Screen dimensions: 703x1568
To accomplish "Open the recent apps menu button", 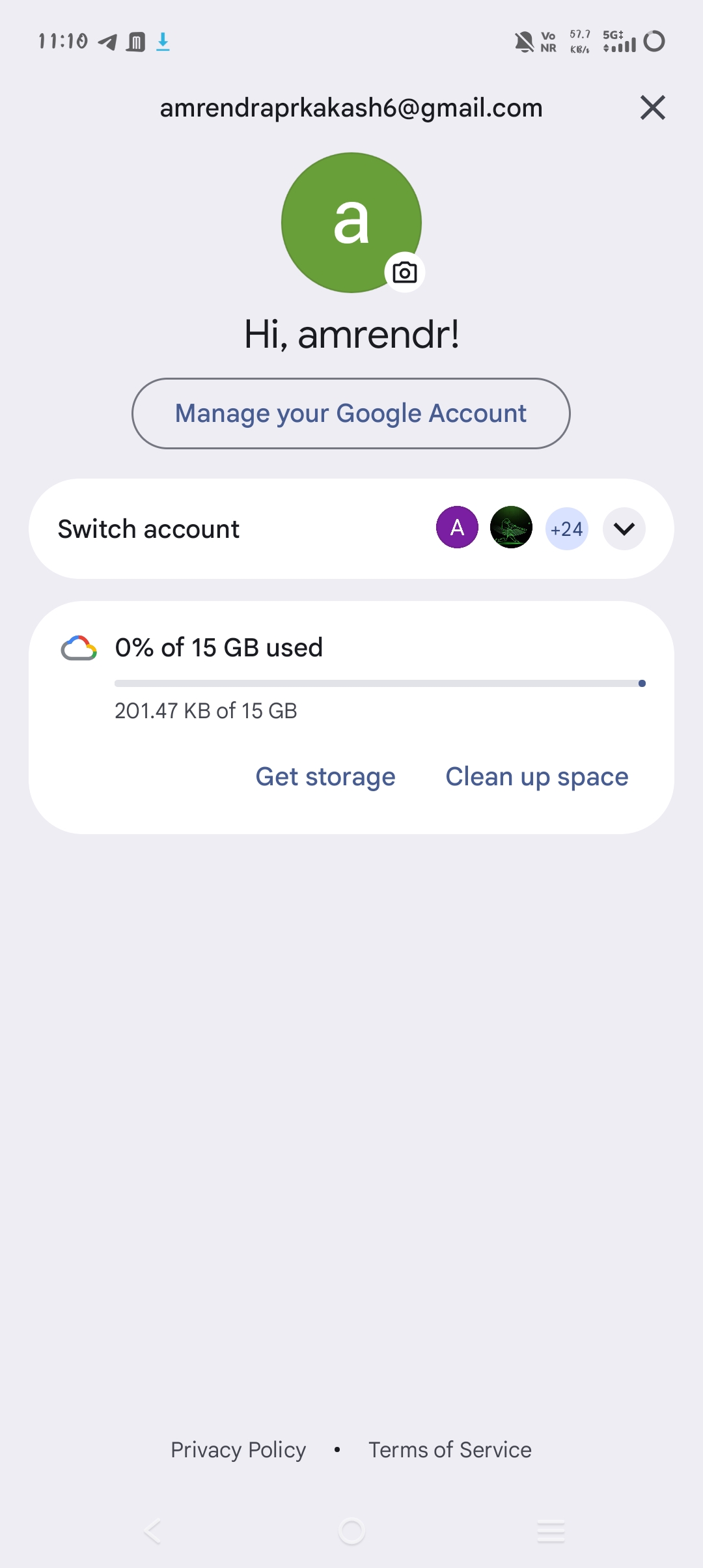I will 551,1531.
